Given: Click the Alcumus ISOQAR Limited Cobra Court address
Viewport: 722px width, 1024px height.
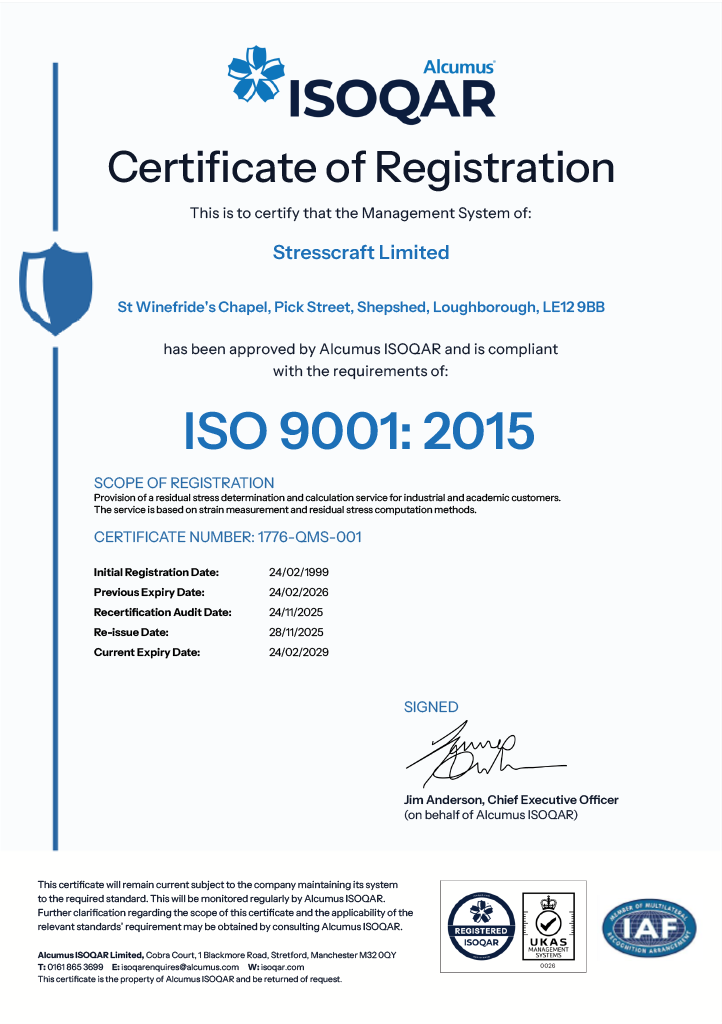Looking at the screenshot, I should [x=217, y=955].
